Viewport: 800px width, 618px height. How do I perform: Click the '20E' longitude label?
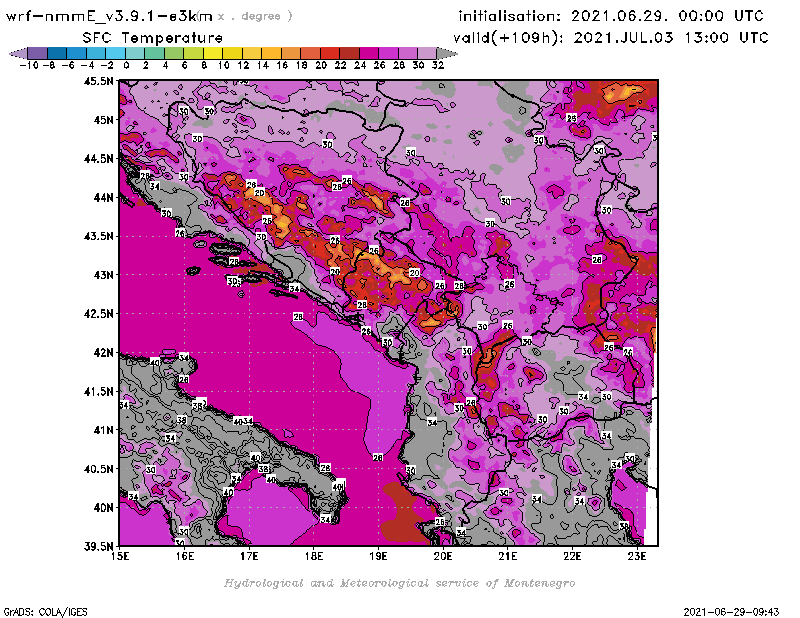point(443,556)
